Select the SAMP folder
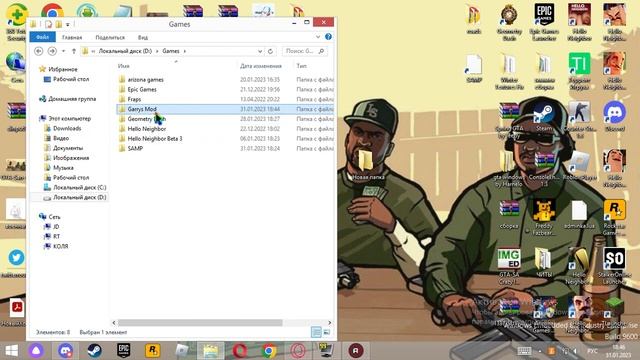The image size is (640, 360). point(225,148)
